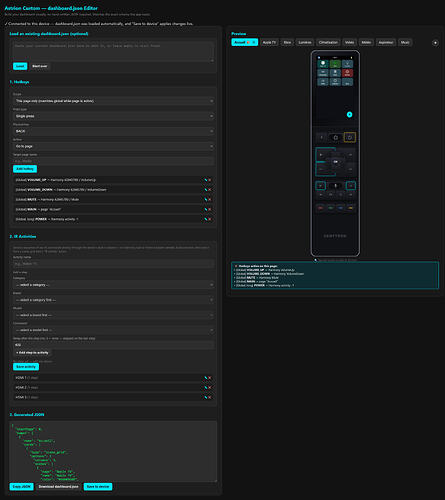The width and height of the screenshot is (445, 500).
Task: Switch to the Climatisation page tab
Action: [x=328, y=42]
